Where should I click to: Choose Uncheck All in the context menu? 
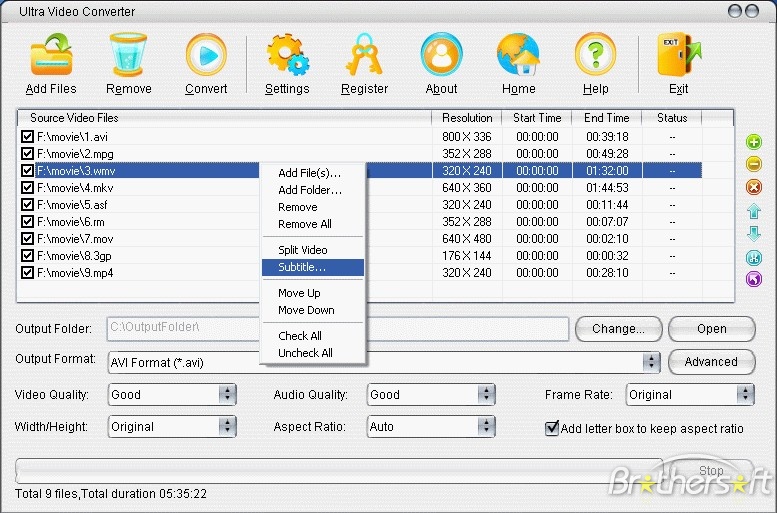[313, 353]
